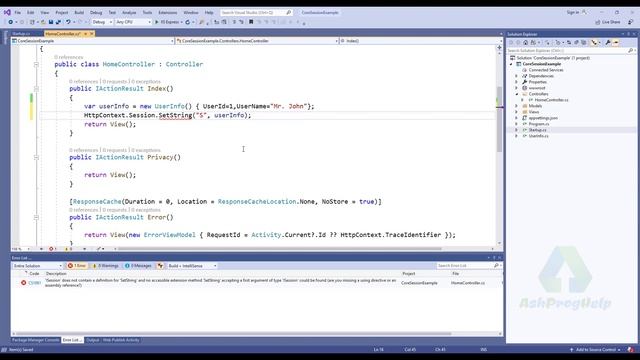640x360 pixels.
Task: Expand the Models folder
Action: pos(516,106)
